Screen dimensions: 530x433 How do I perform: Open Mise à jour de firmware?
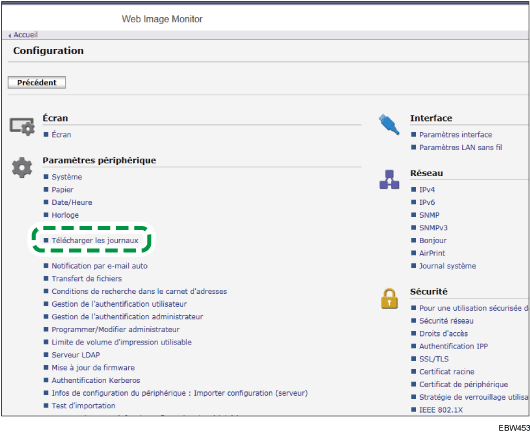point(93,367)
